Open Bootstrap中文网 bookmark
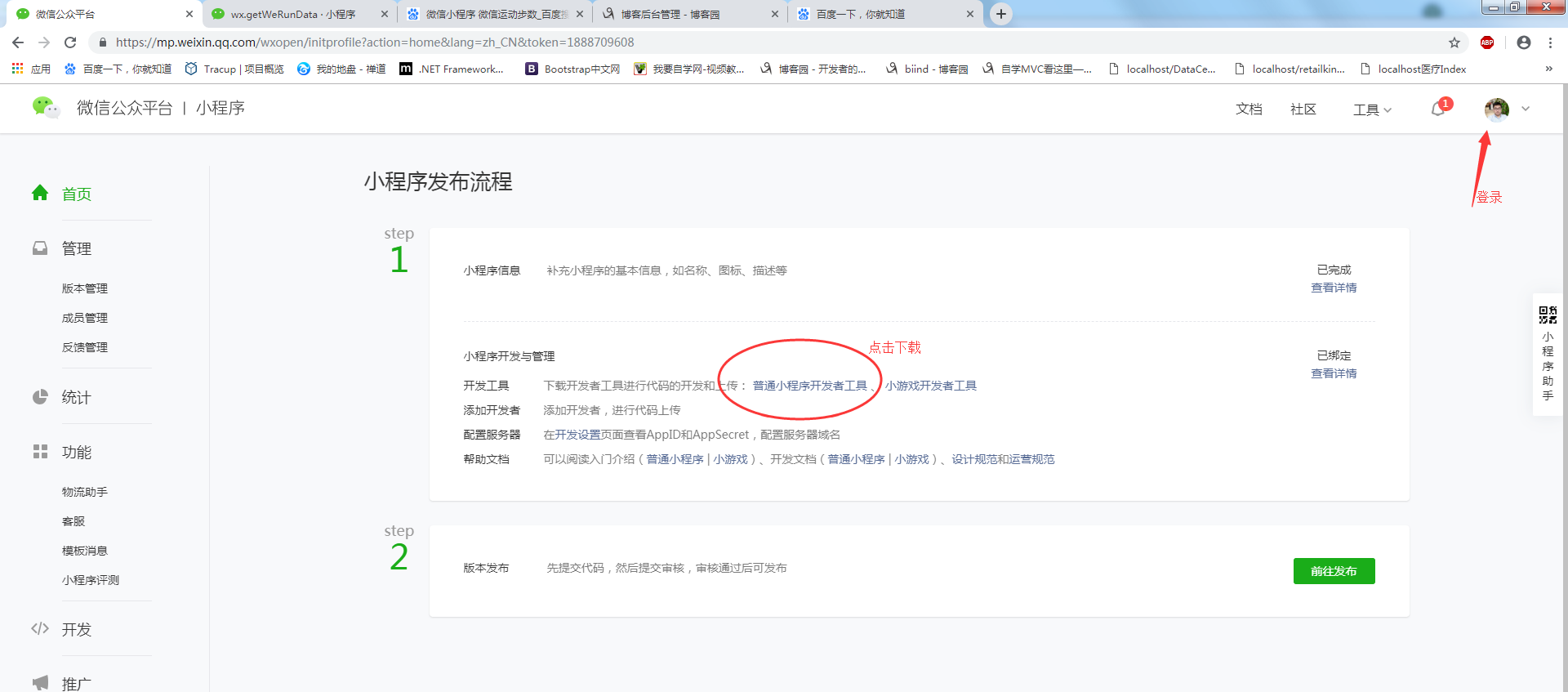The image size is (1568, 692). pyautogui.click(x=572, y=69)
